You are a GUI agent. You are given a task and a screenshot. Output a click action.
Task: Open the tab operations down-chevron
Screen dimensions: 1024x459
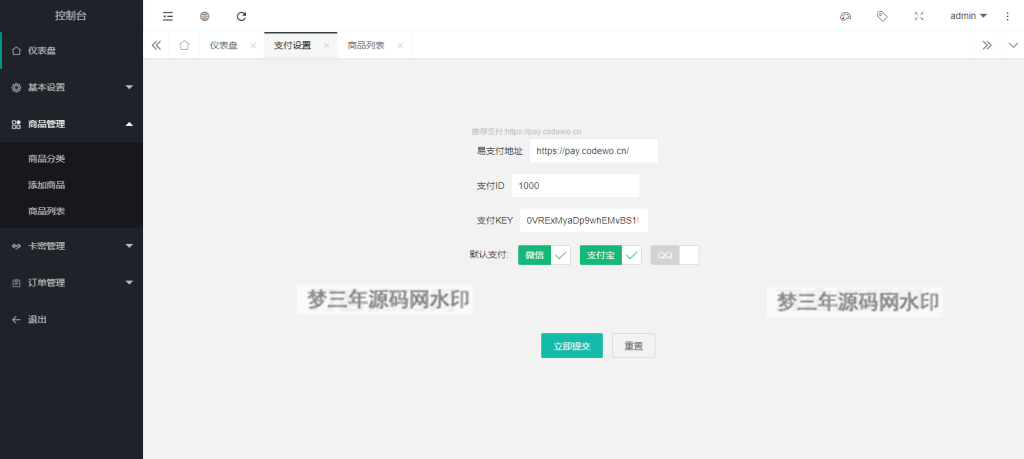[1013, 45]
